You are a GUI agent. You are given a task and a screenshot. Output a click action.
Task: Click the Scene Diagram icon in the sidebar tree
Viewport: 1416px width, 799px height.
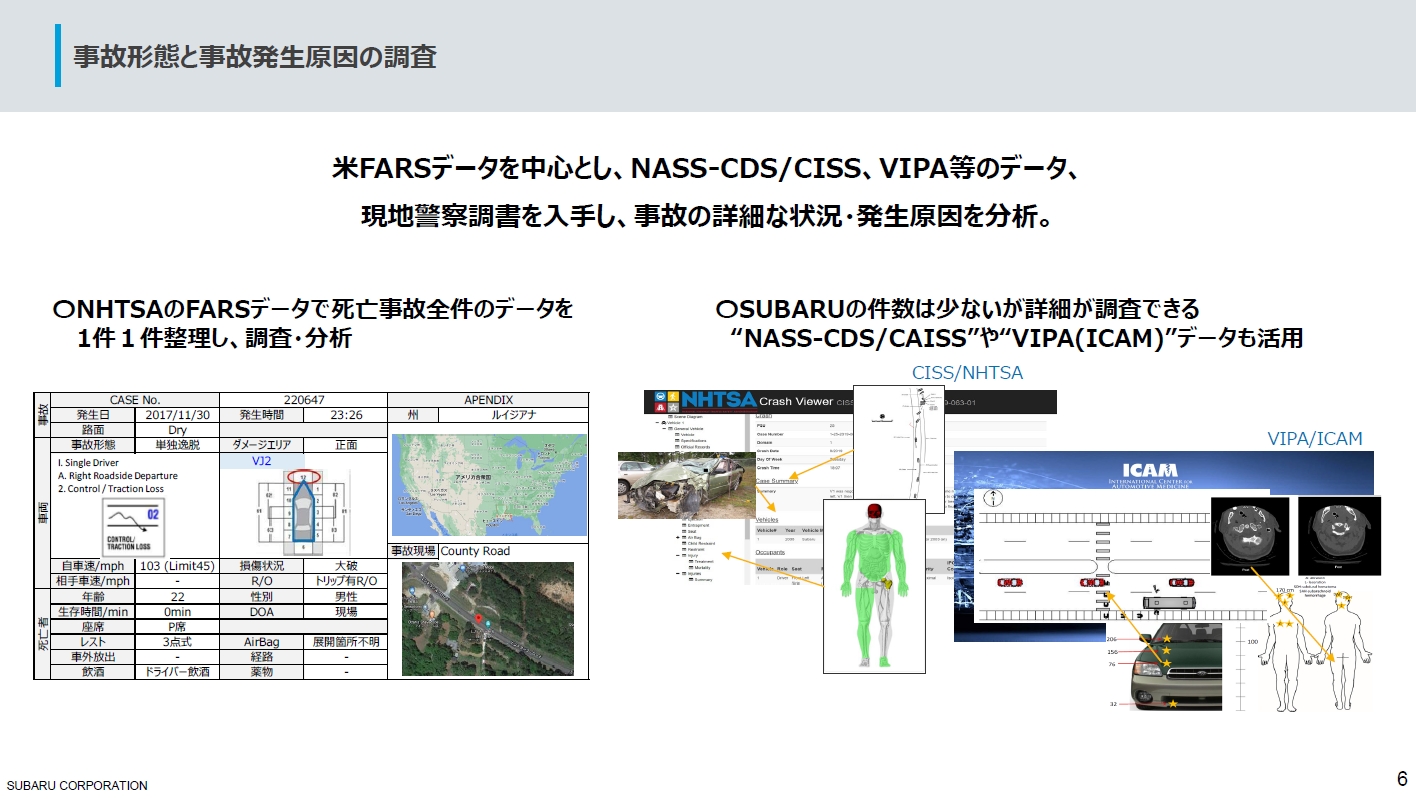click(672, 417)
